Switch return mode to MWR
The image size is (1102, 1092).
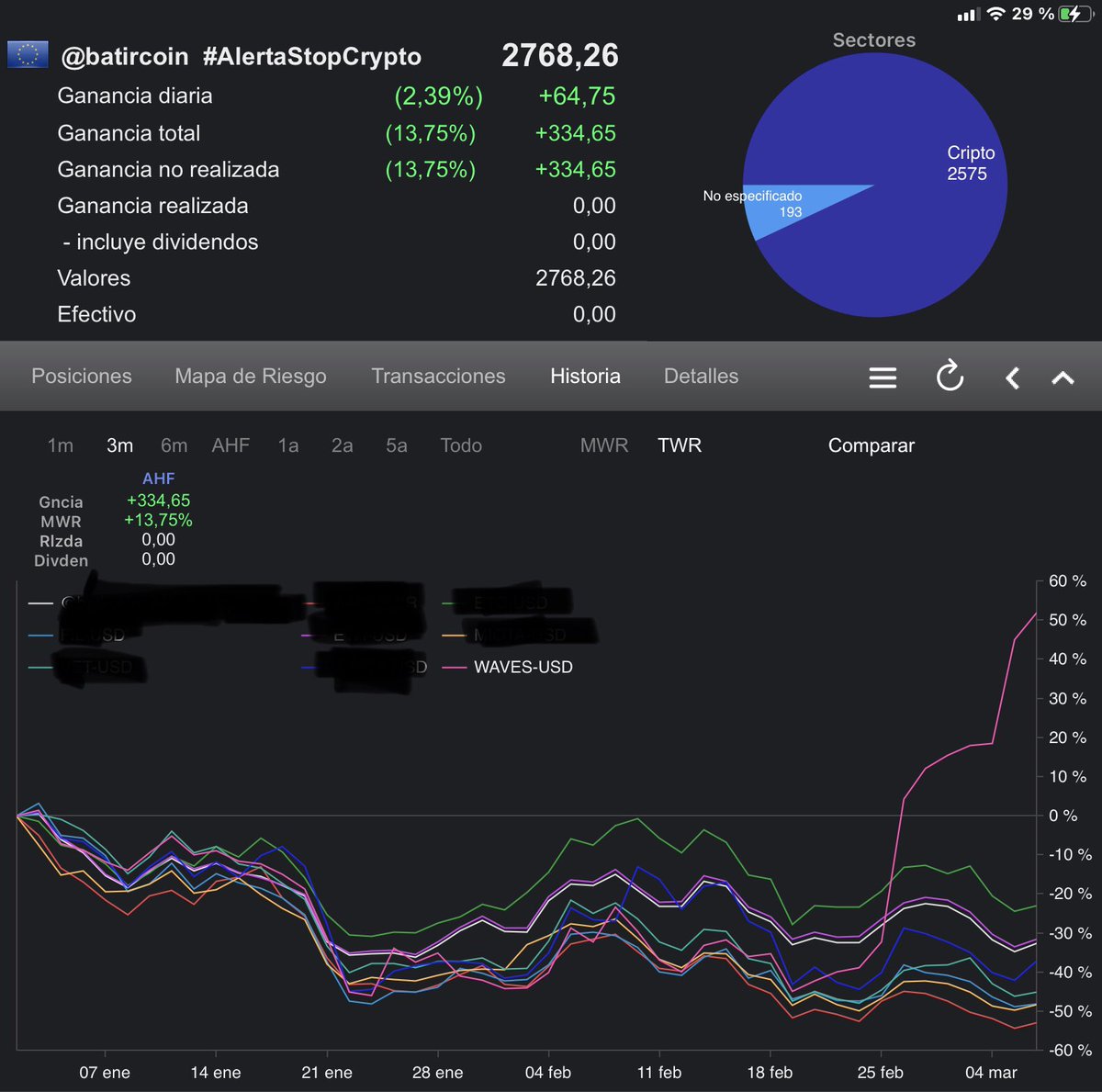point(604,445)
